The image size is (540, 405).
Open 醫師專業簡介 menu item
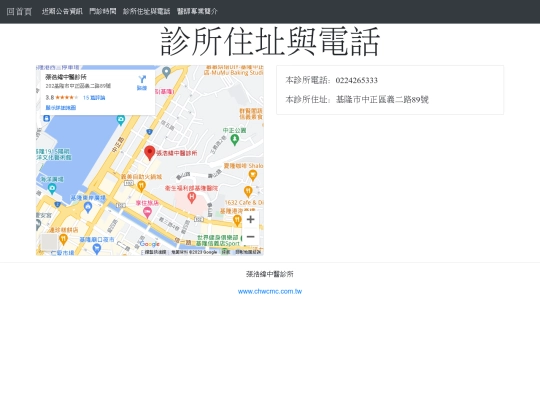[x=197, y=11]
